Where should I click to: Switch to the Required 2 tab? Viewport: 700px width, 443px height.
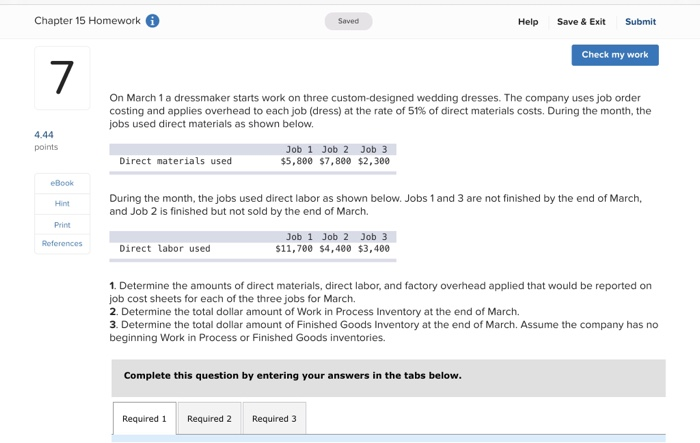pos(209,418)
